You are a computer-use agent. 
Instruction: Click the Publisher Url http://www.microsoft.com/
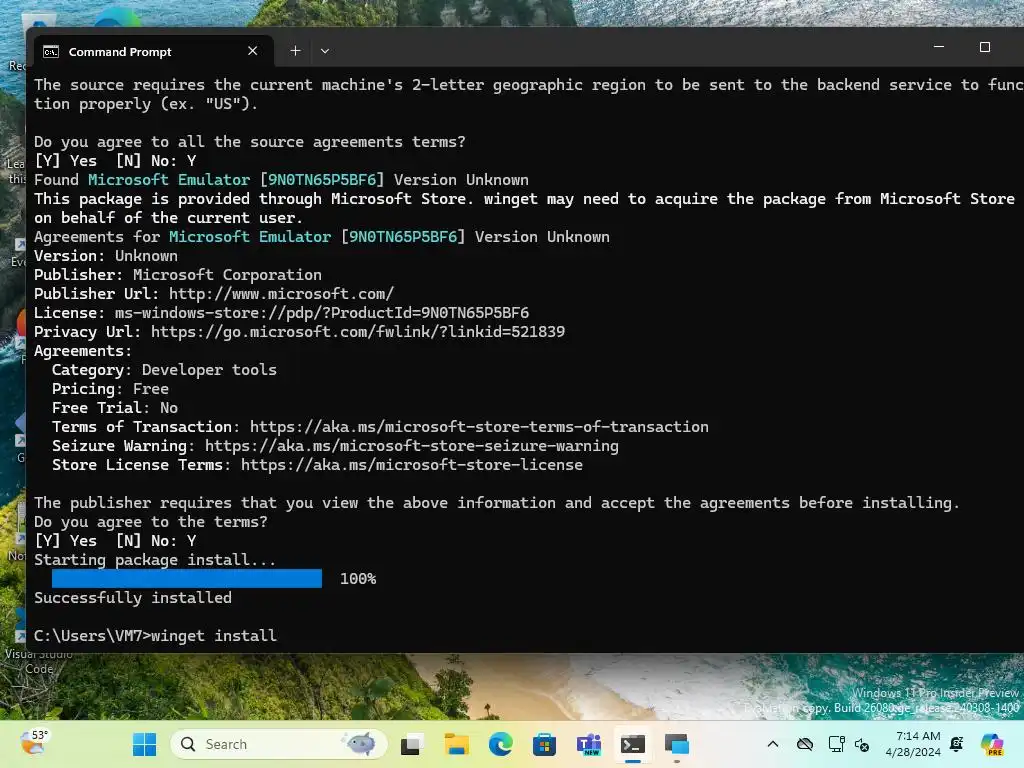coord(281,294)
